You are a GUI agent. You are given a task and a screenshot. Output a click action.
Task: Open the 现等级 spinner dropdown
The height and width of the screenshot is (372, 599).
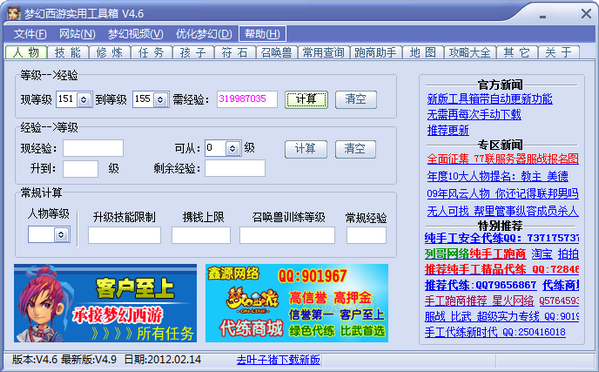[x=84, y=100]
